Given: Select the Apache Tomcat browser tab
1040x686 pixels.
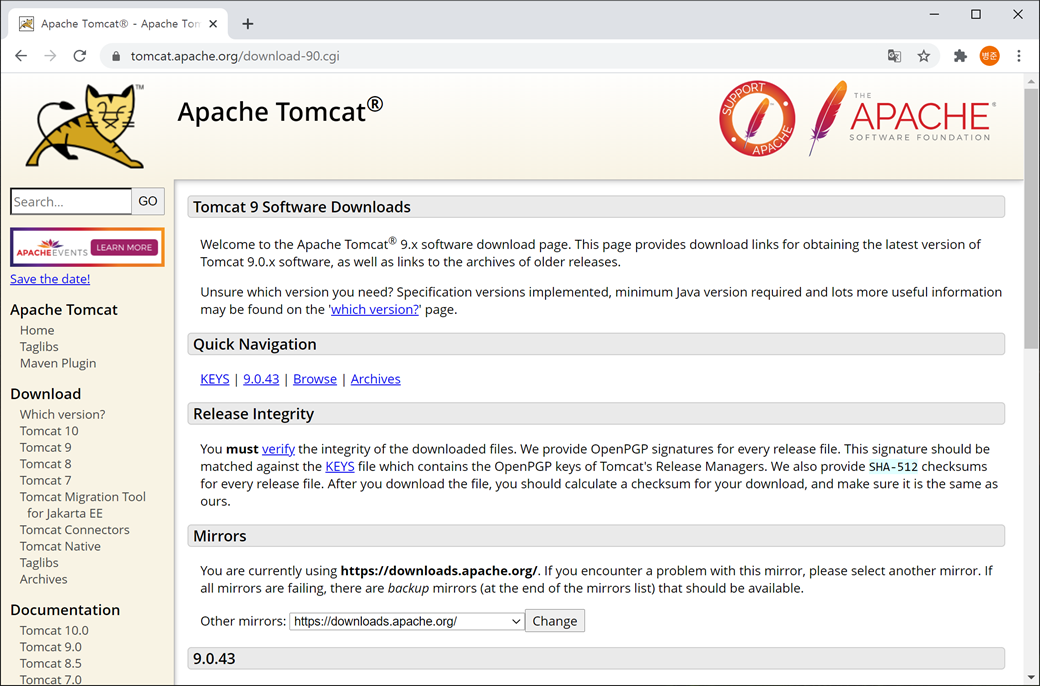Looking at the screenshot, I should [x=118, y=24].
